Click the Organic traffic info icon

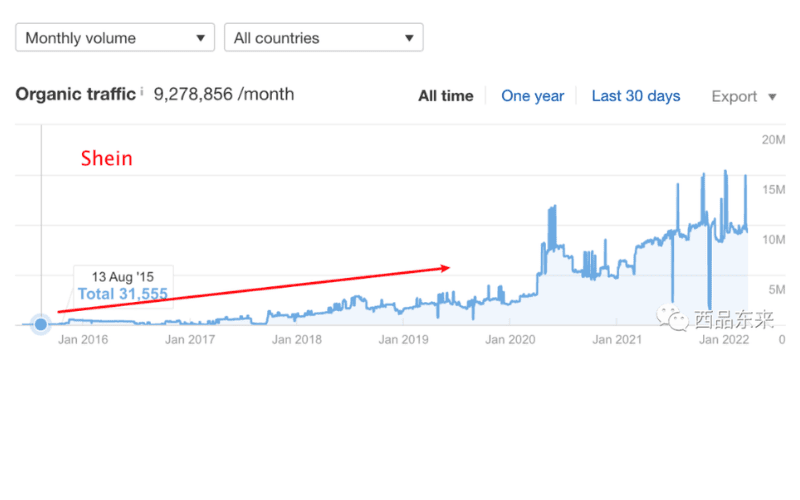(x=142, y=91)
